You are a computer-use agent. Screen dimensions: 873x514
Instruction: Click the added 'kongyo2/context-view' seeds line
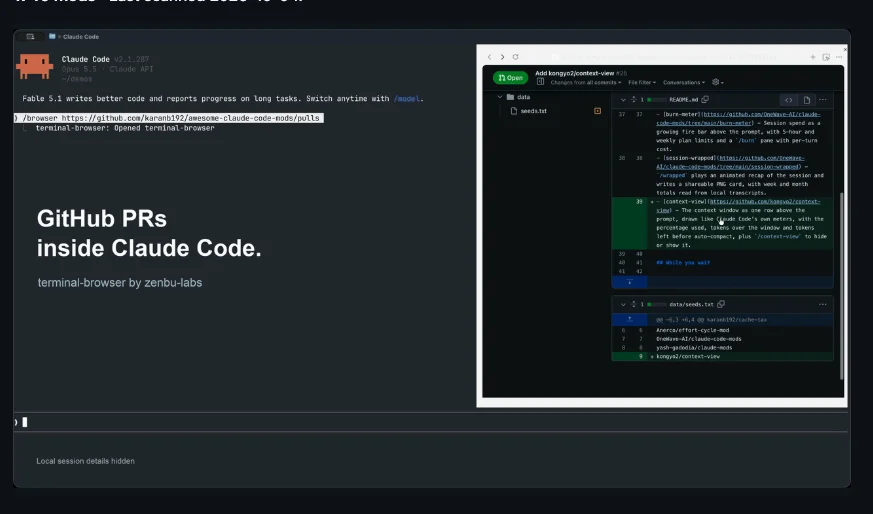tap(688, 356)
